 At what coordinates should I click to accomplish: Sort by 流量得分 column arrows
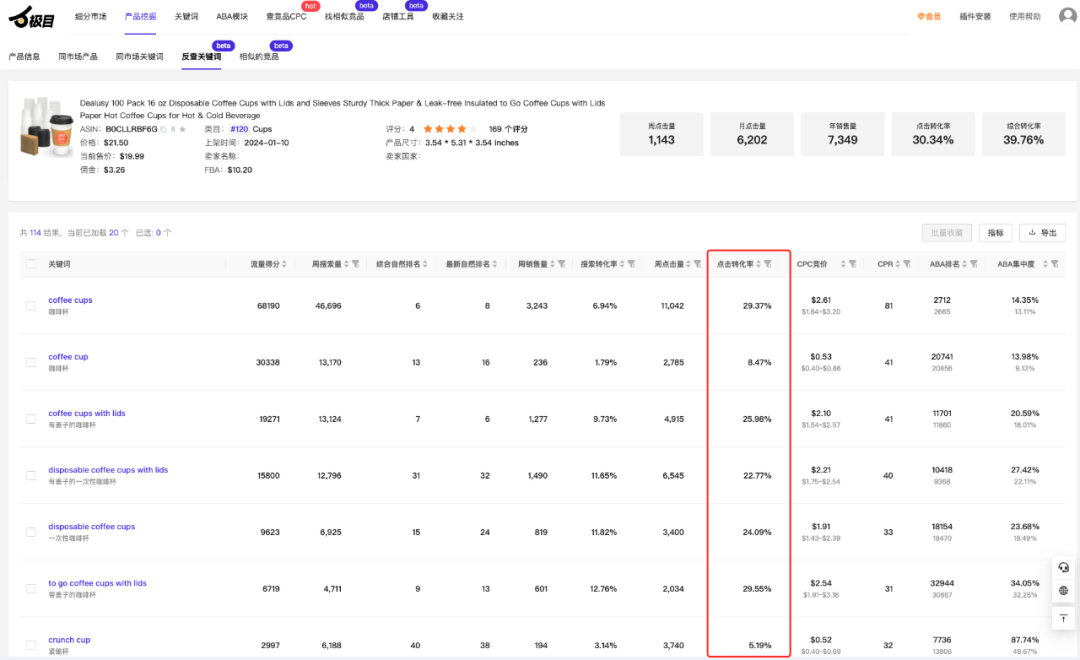point(285,264)
